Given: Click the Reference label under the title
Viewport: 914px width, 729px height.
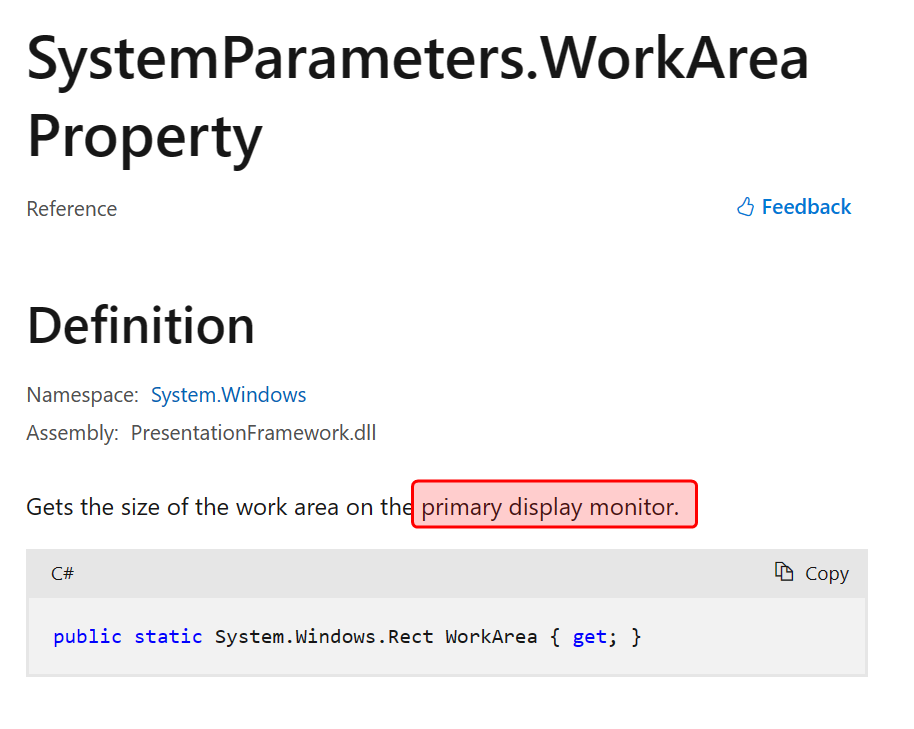Looking at the screenshot, I should (71, 209).
